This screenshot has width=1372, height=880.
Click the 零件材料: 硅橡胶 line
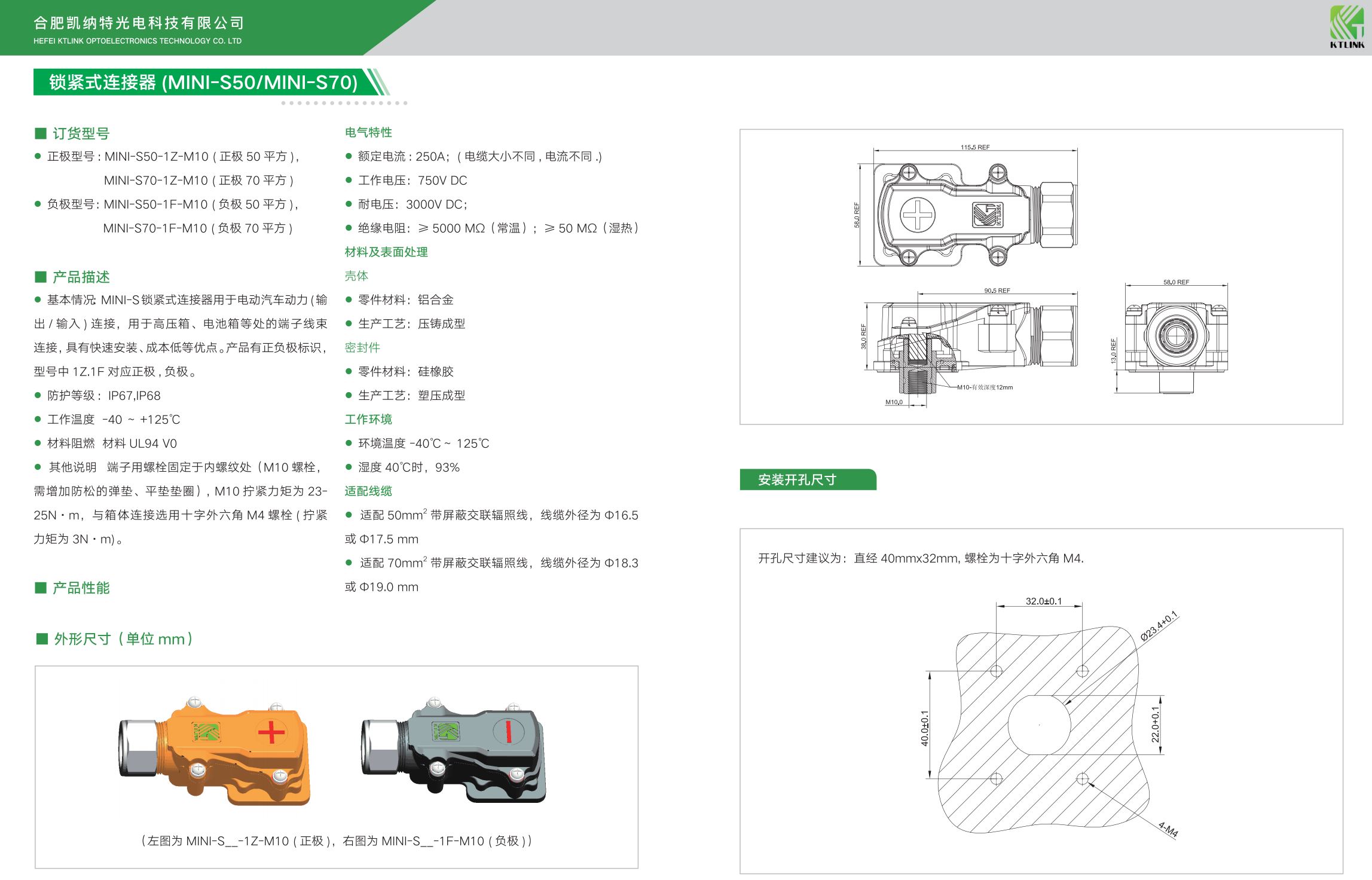point(406,372)
